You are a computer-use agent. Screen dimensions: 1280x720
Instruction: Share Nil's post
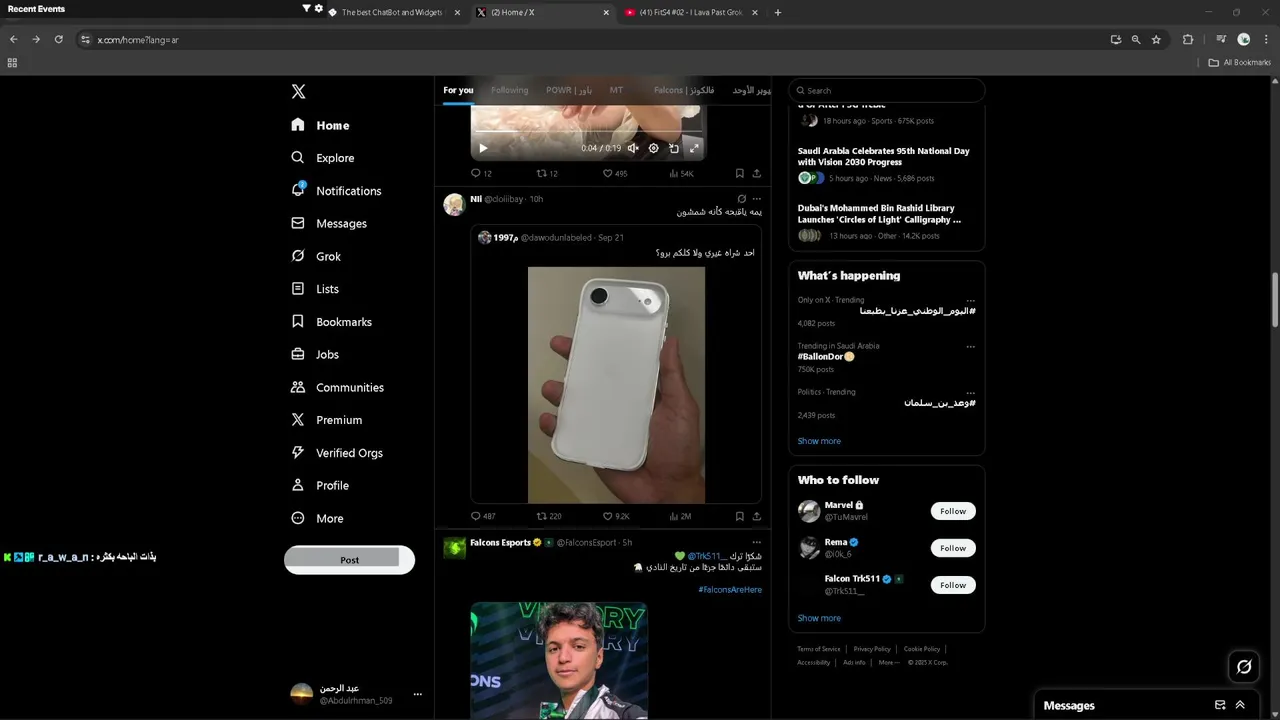pos(756,516)
